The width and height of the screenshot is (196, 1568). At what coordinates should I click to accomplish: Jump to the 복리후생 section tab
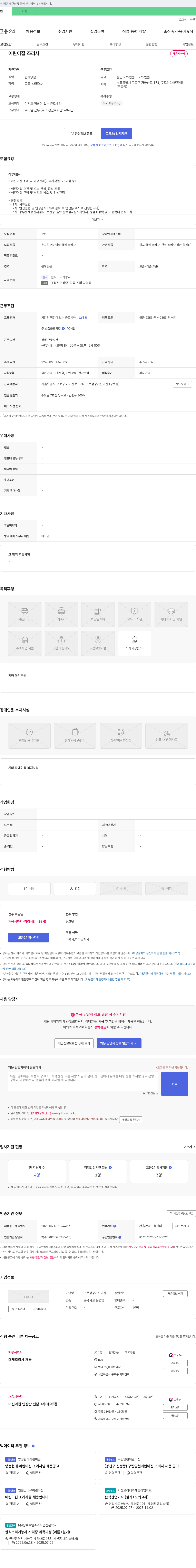pos(115,44)
